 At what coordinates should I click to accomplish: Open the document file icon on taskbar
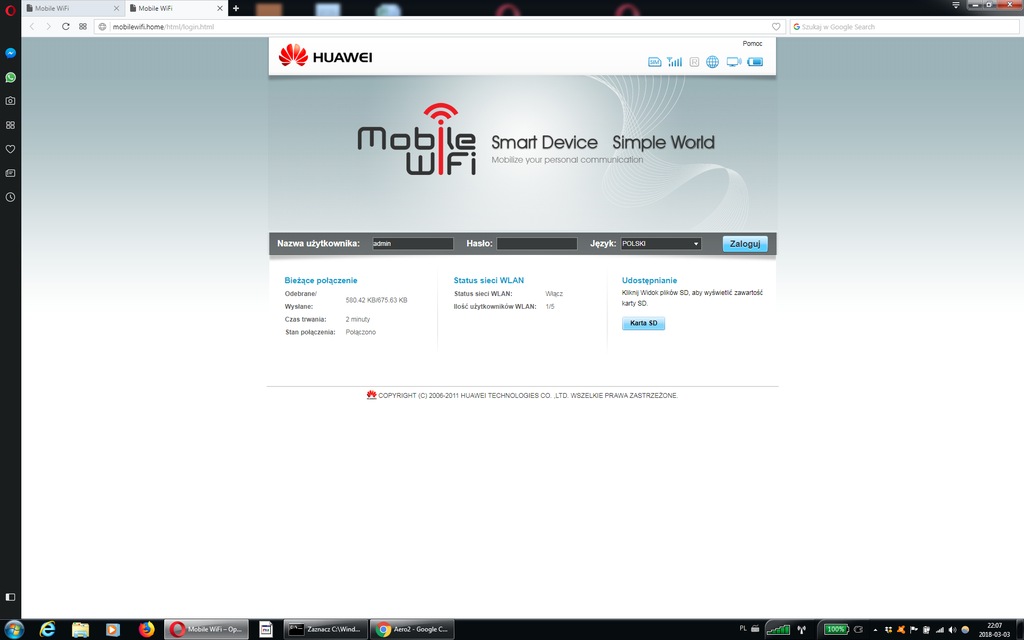coord(266,630)
